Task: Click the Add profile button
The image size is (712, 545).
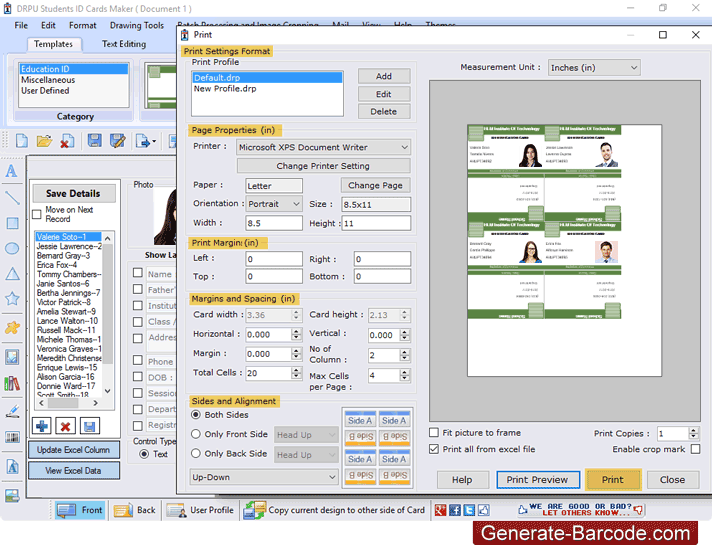Action: point(384,76)
